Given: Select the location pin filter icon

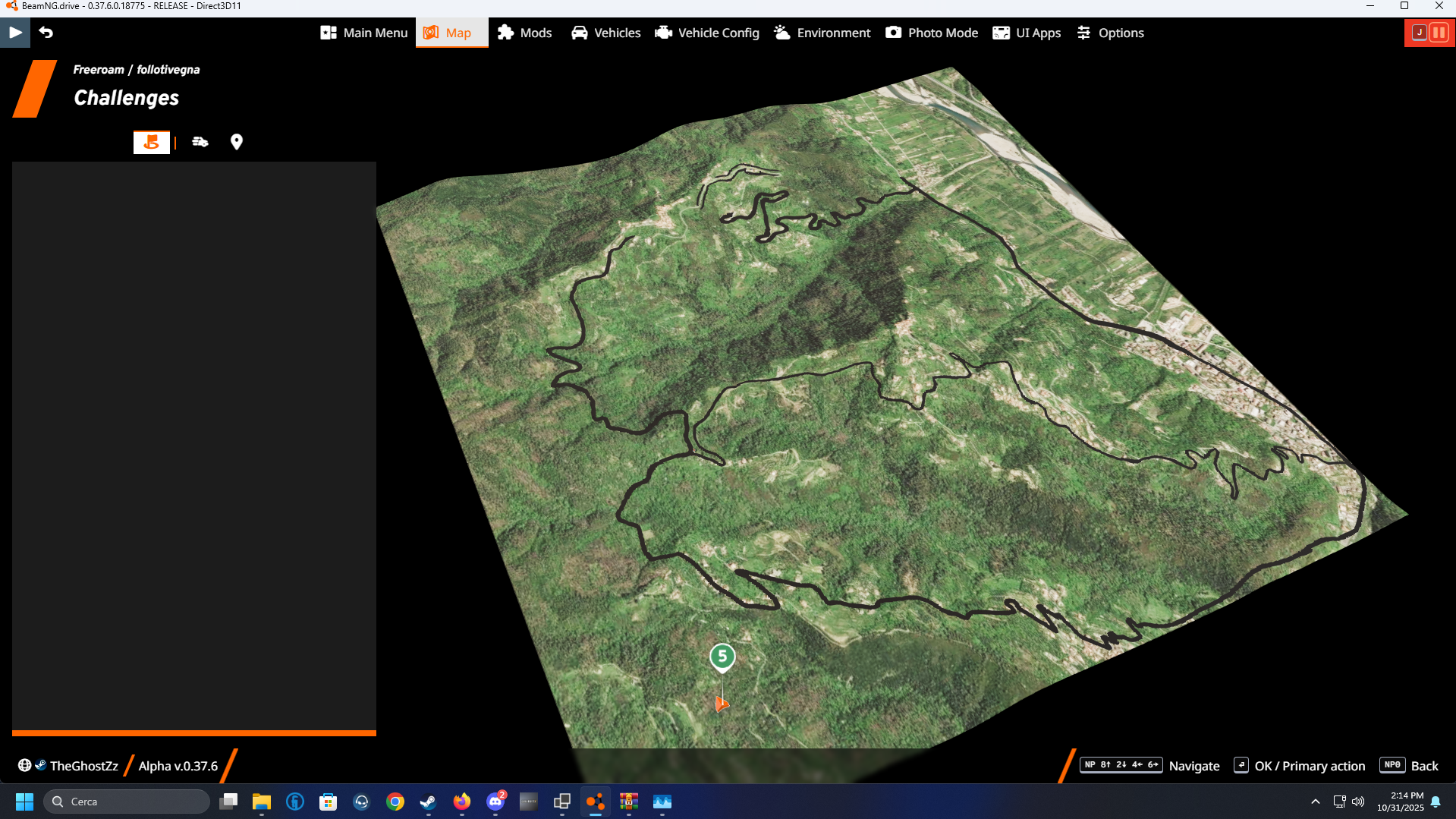Looking at the screenshot, I should click(x=236, y=142).
